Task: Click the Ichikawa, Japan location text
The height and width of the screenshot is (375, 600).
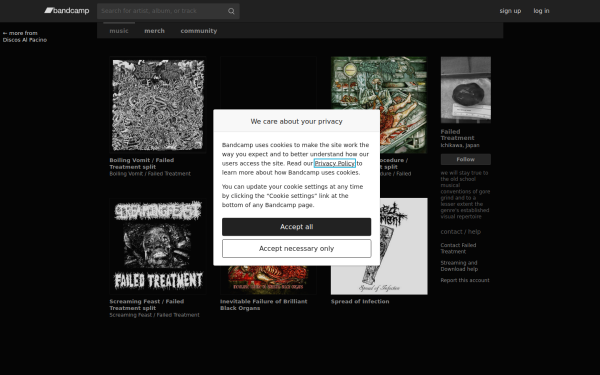Action: click(x=460, y=145)
